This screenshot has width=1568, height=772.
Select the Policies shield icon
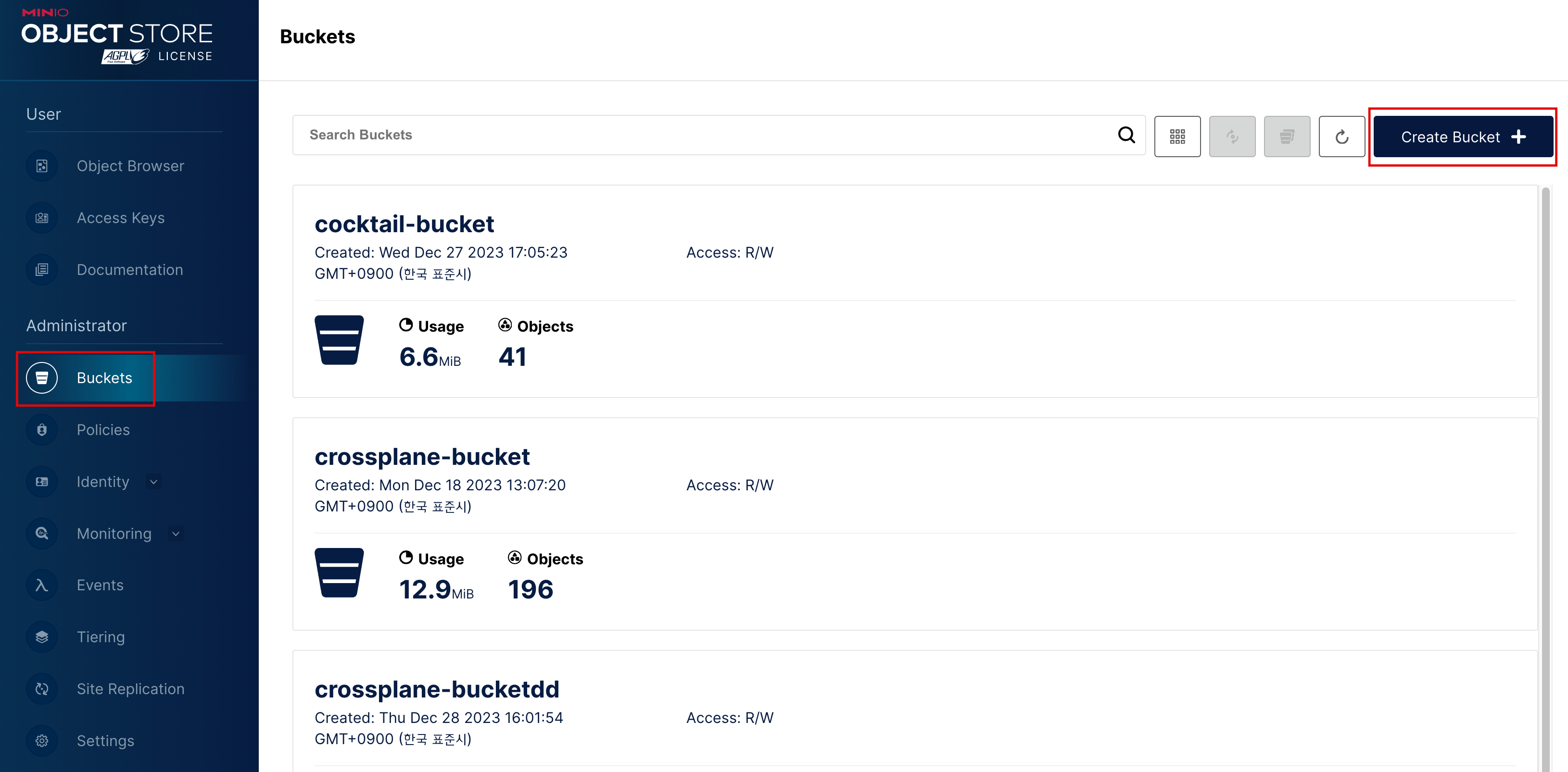tap(41, 430)
